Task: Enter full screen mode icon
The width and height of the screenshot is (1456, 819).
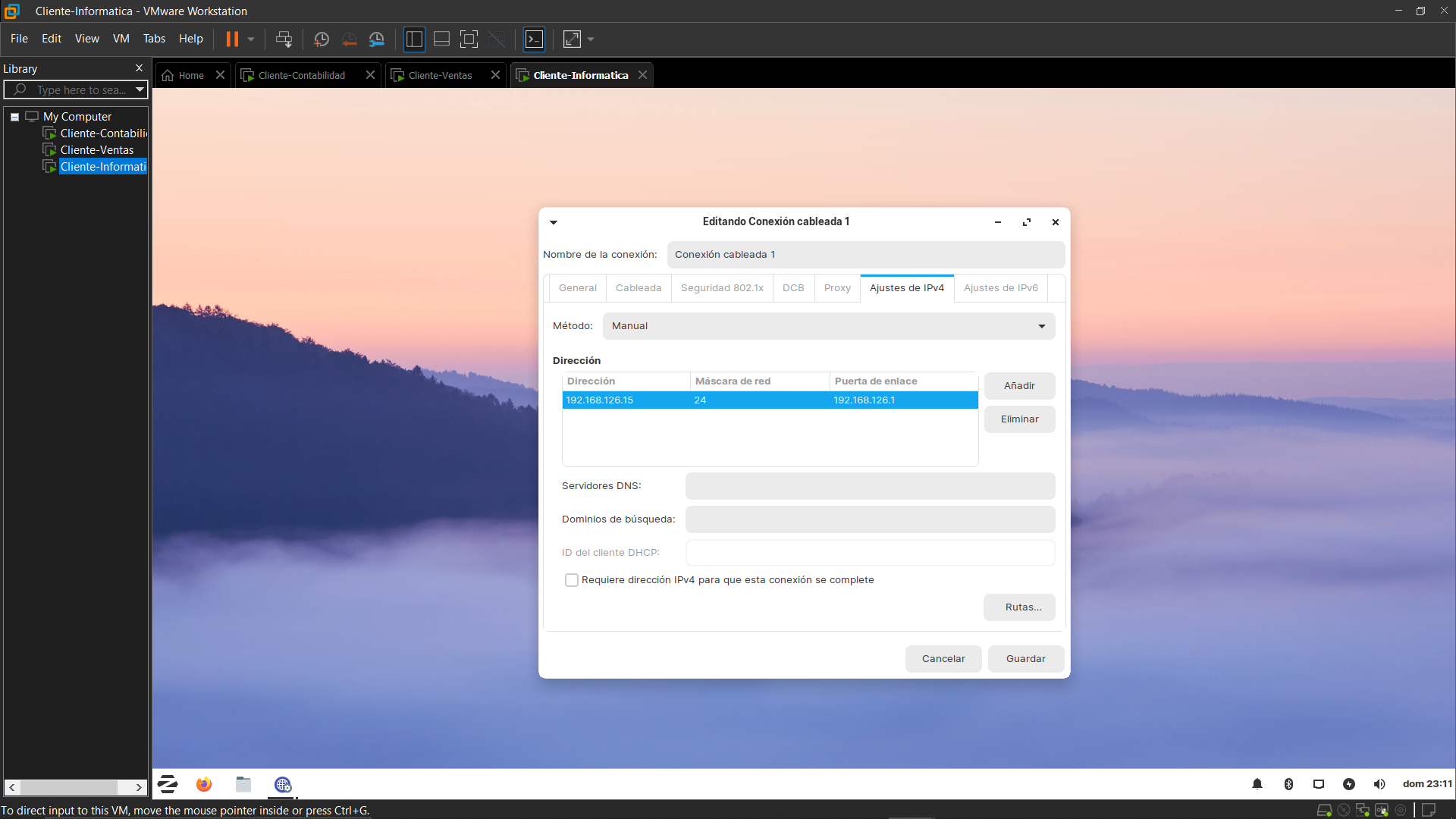Action: coord(469,39)
